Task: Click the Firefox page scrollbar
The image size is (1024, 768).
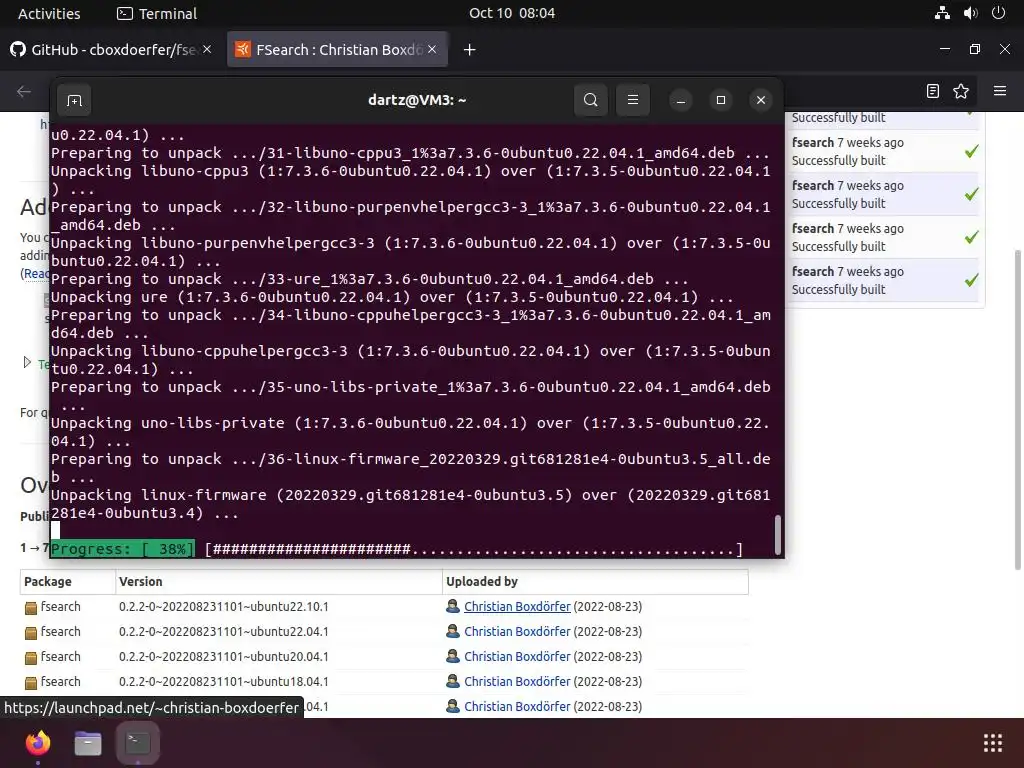Action: pos(1017,408)
